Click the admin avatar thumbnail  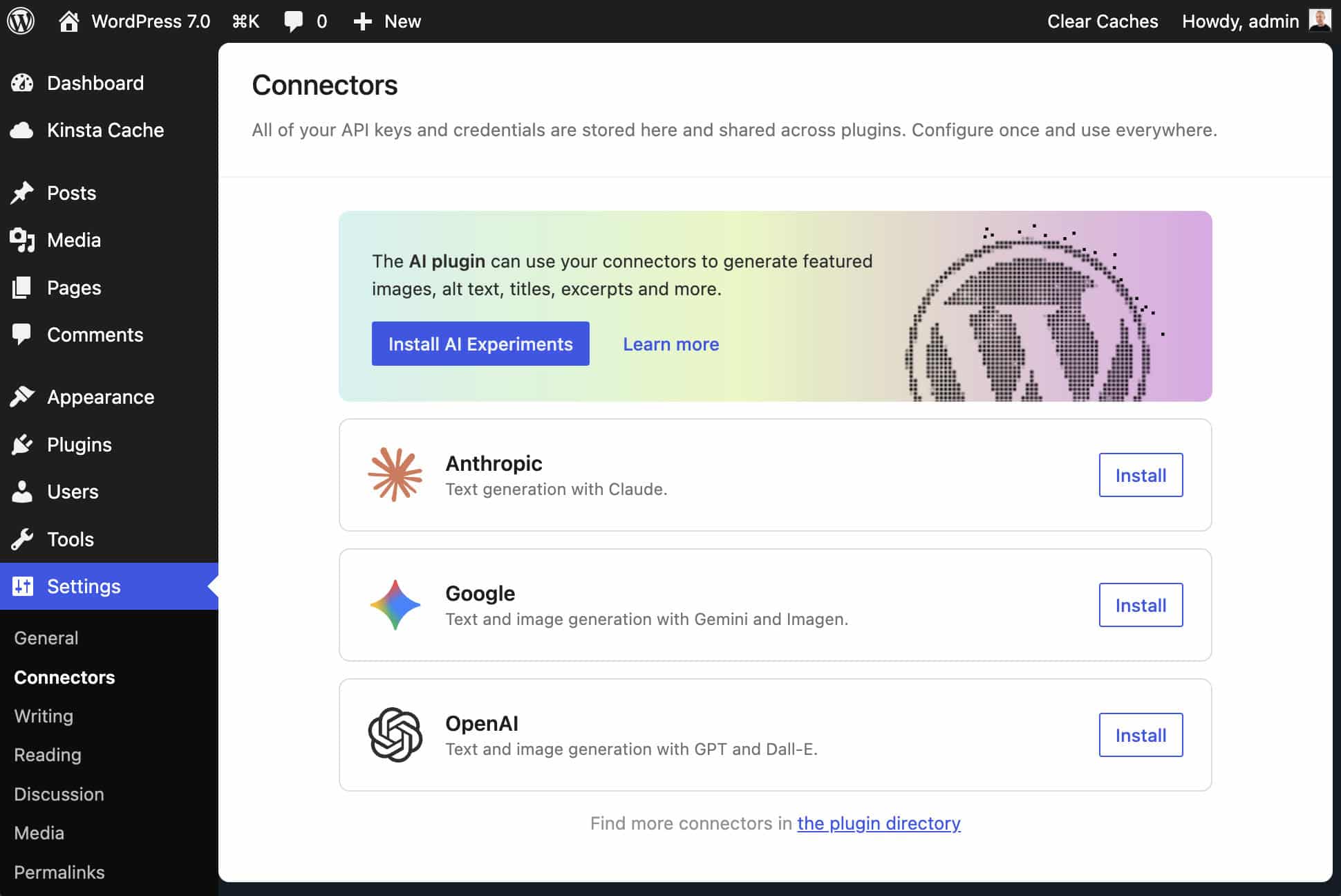coord(1321,21)
